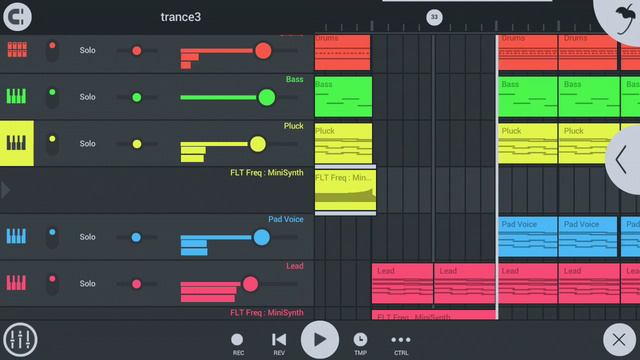Adjust Drums pan knob
Screen dimensions: 640x360
coord(137,51)
